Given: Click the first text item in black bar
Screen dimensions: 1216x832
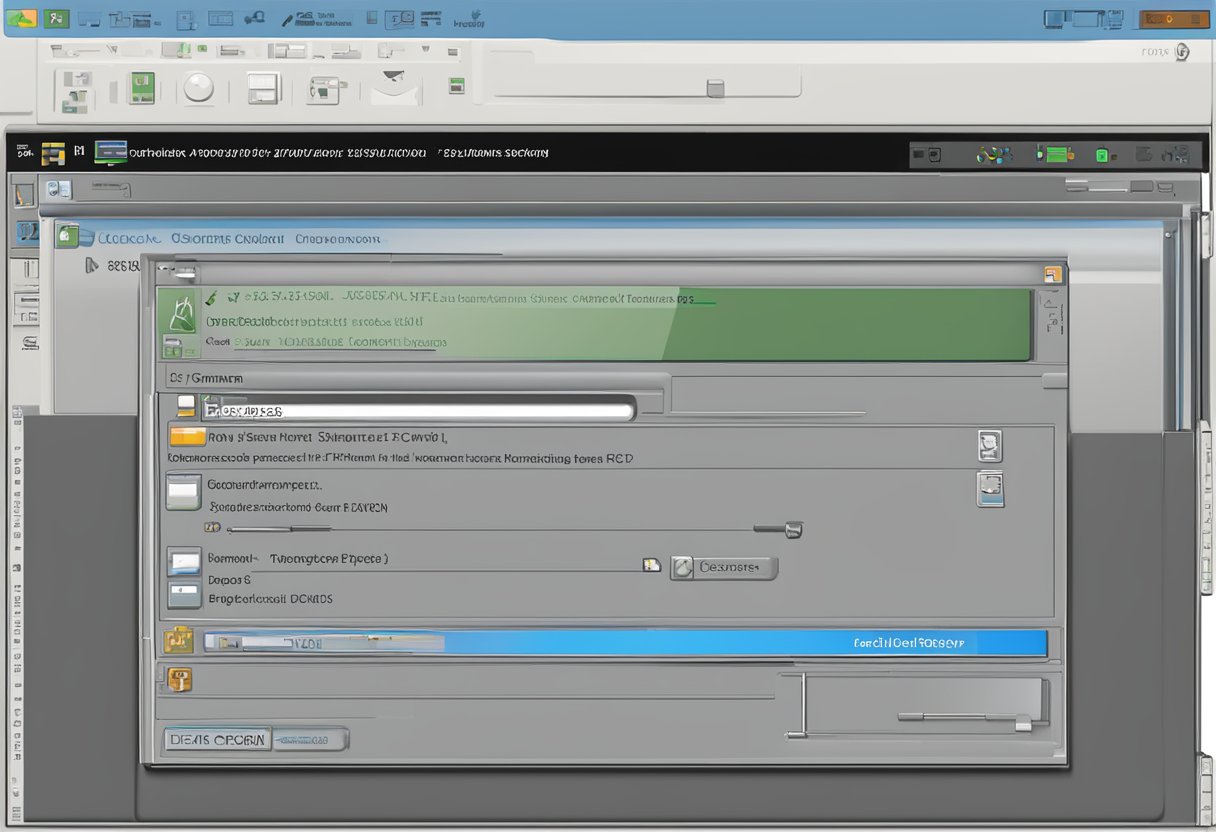Looking at the screenshot, I should pyautogui.click(x=158, y=154).
